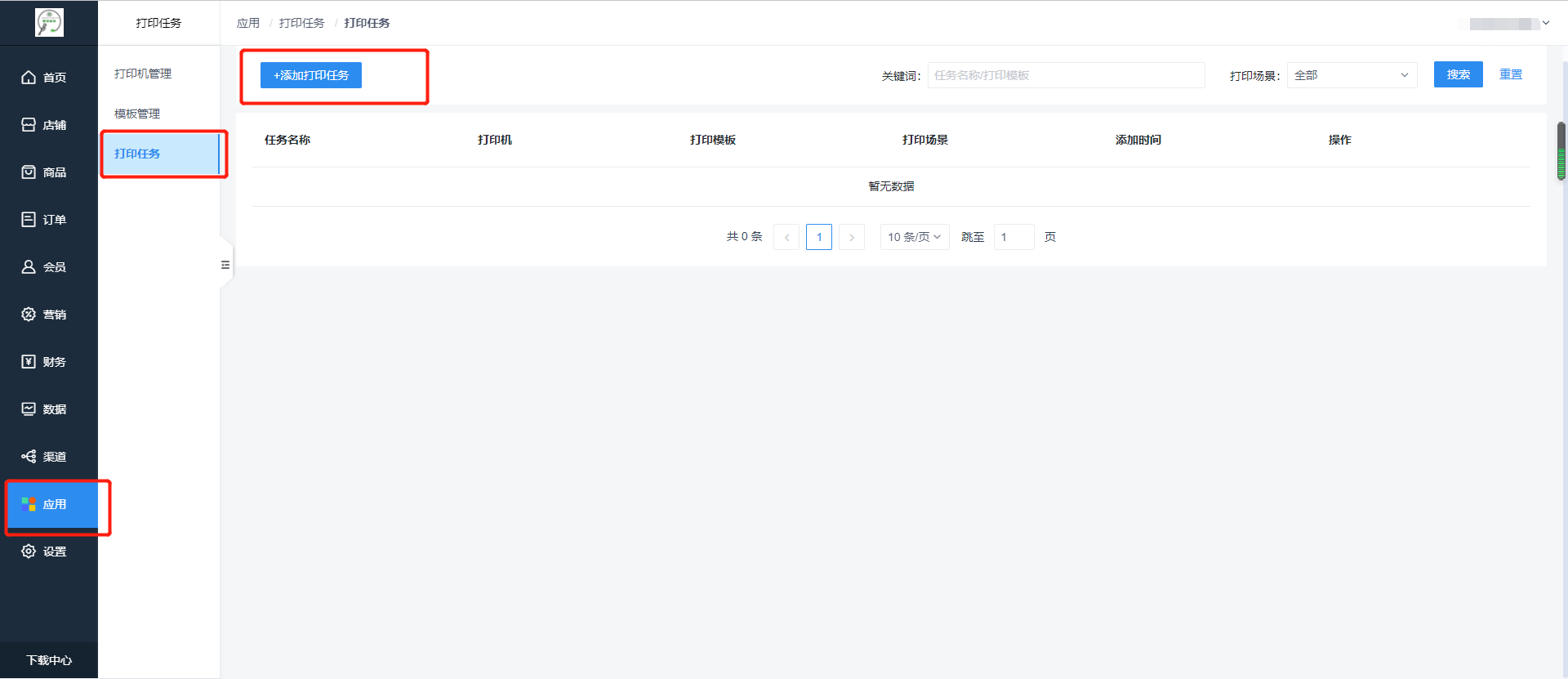Screen dimensions: 1568x679
Task: Expand the 打印场景 dropdown showing 全部
Action: pos(1351,75)
